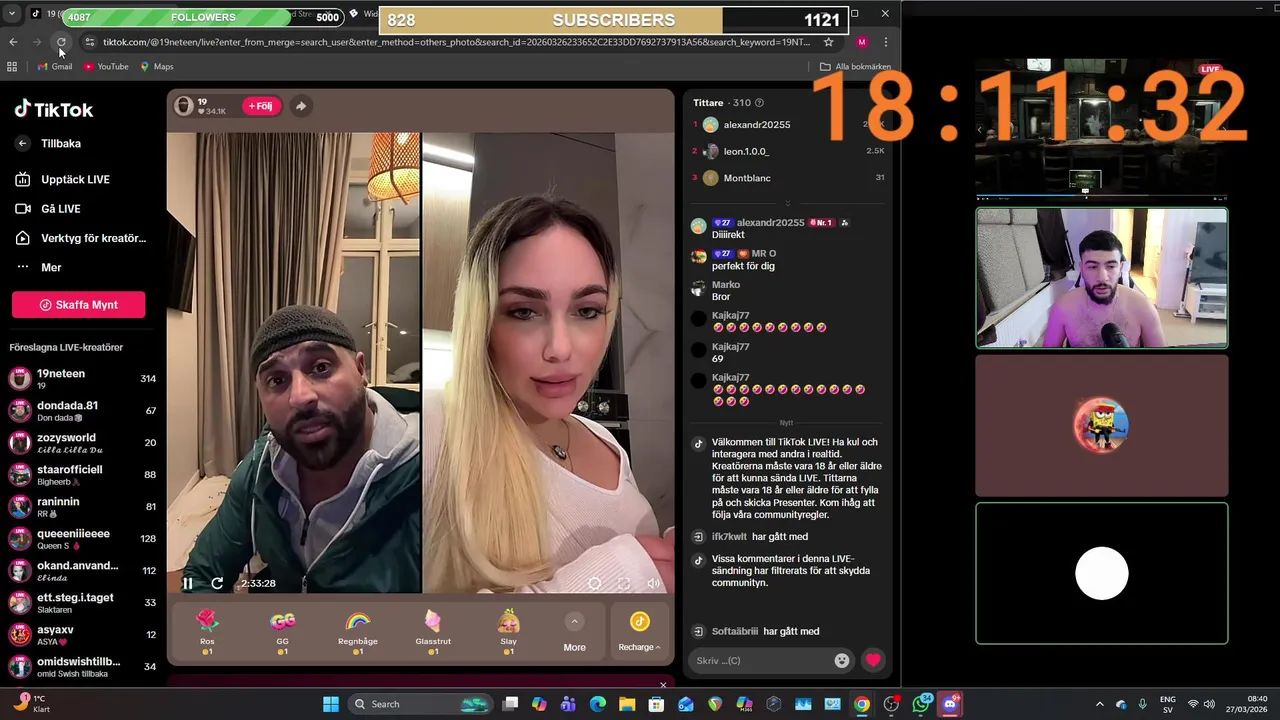Open the weather widget showing 1°C

click(x=30, y=704)
